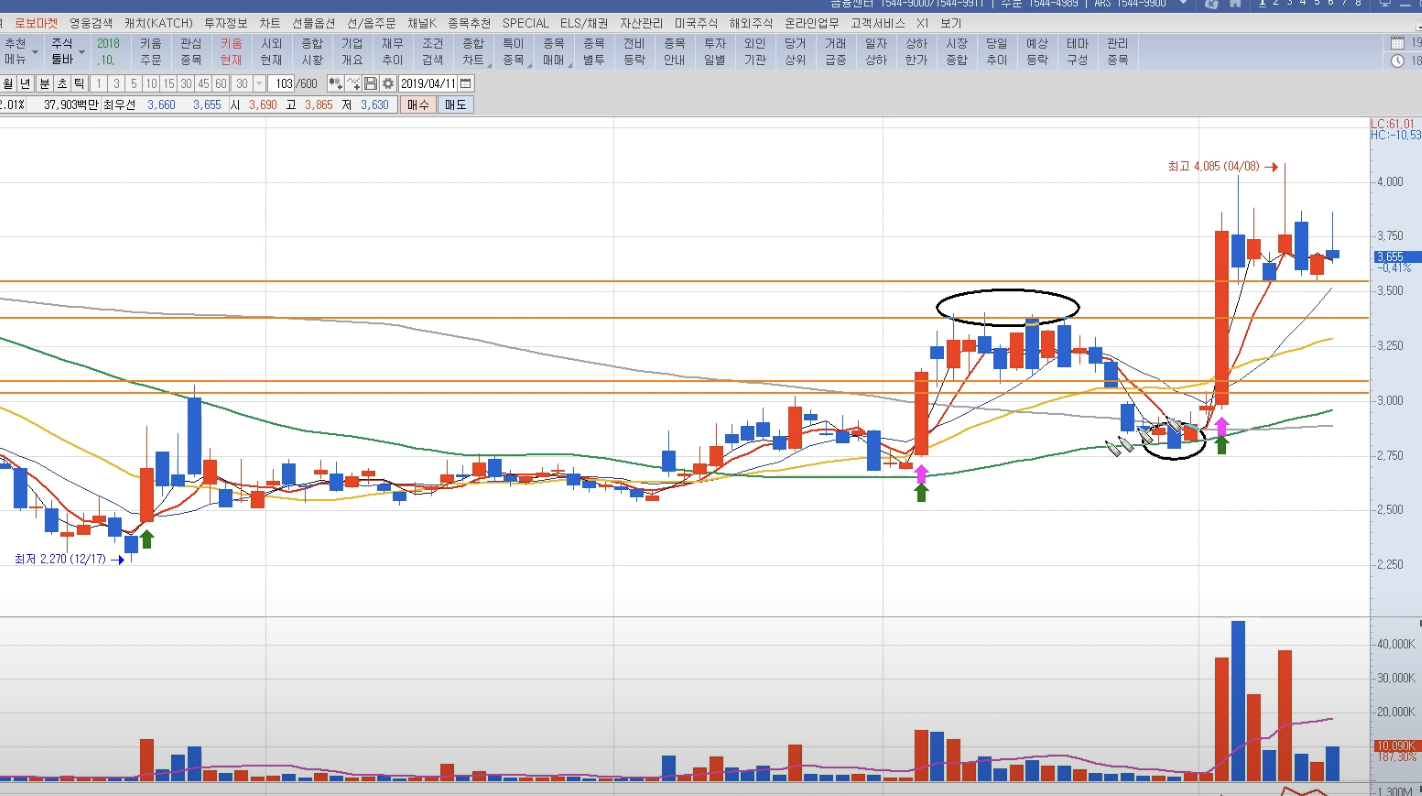The image size is (1422, 796).
Task: Select the 15 interval button
Action: tap(171, 84)
